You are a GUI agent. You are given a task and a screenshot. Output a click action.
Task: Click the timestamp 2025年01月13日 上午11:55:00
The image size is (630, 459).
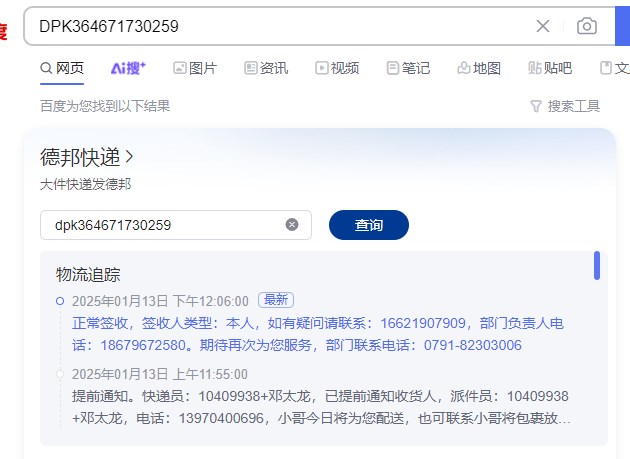tap(160, 374)
